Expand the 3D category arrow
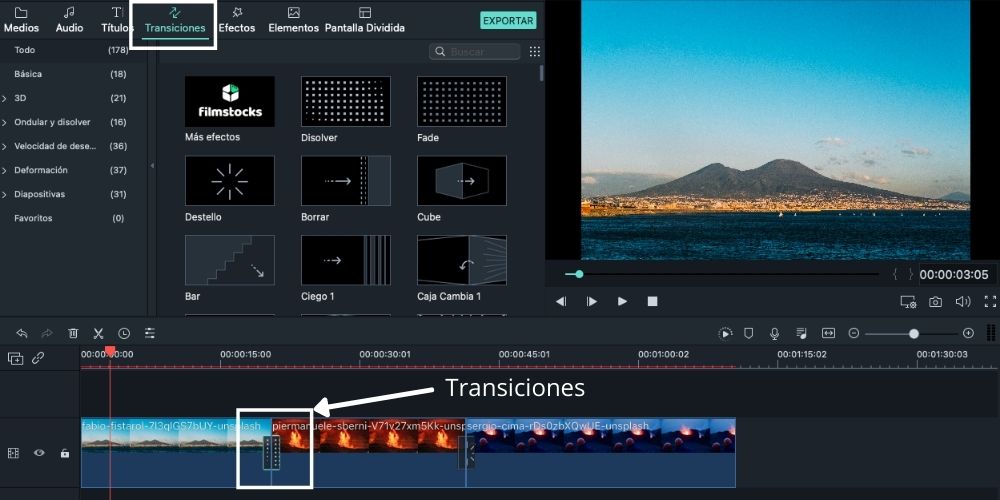This screenshot has width=1000, height=500. point(4,98)
